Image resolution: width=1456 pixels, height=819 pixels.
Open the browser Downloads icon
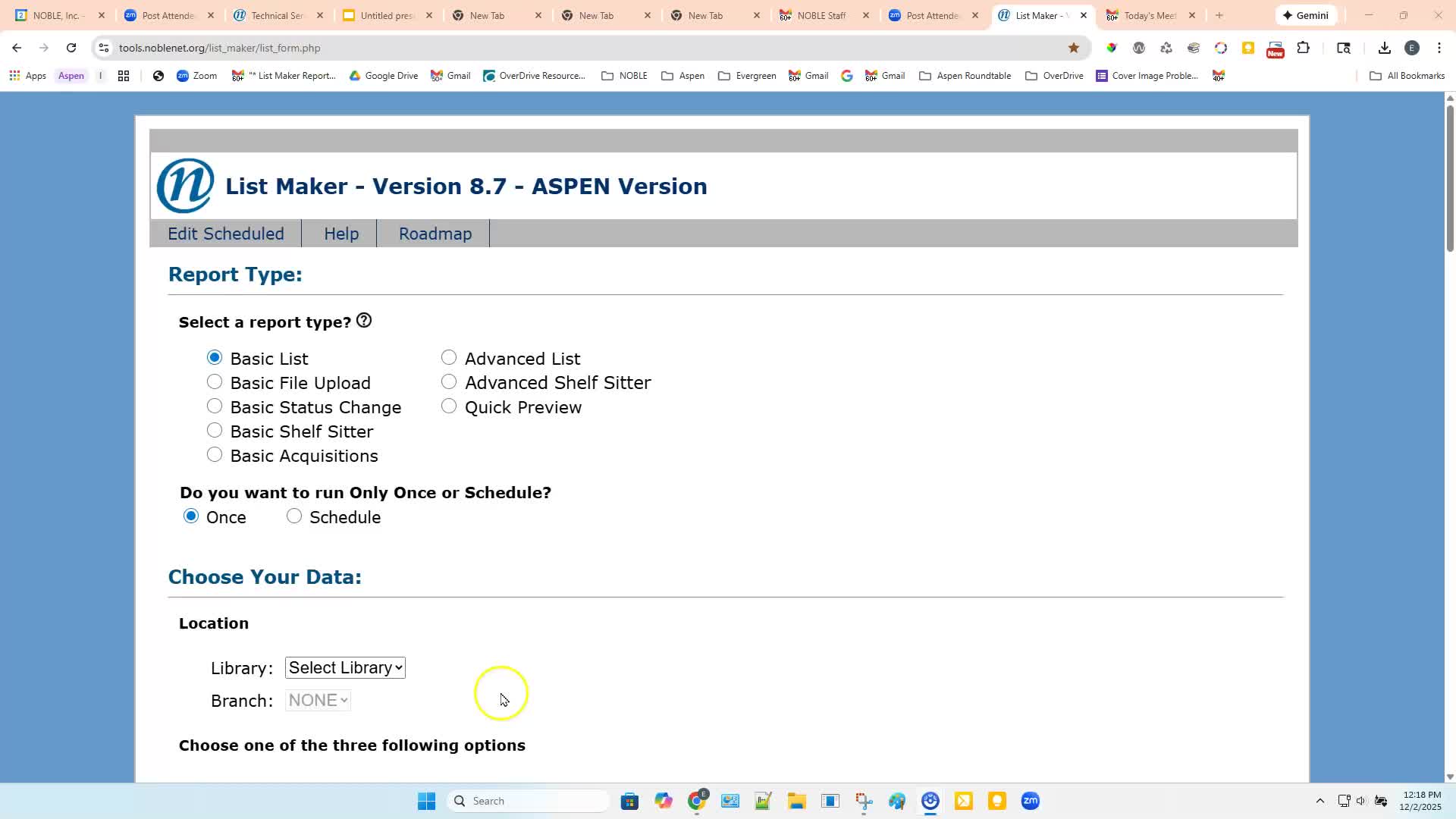pyautogui.click(x=1384, y=48)
